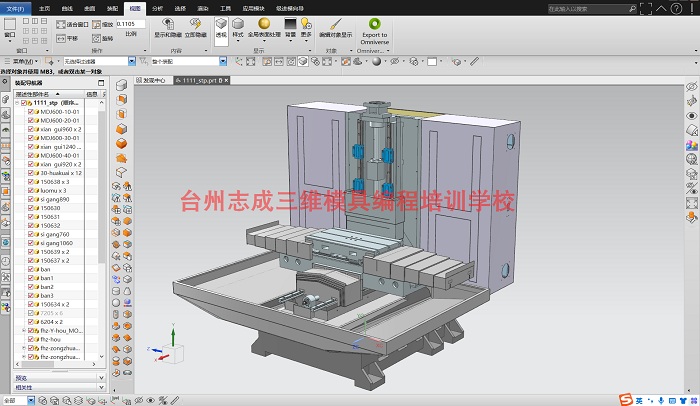Close the 1111_stp.prt document tab
Viewport: 700px width, 406px height.
point(226,80)
